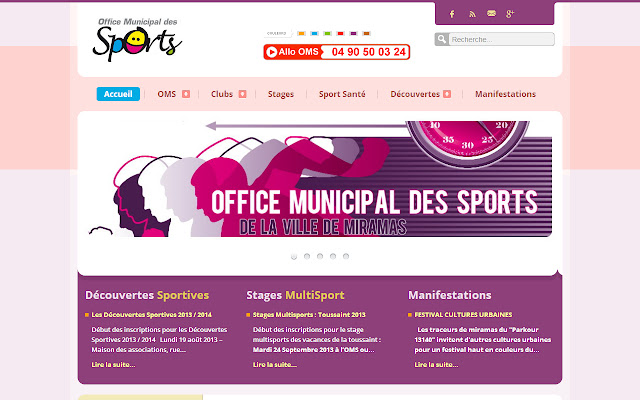Open the Stages menu item
The image size is (640, 400).
tap(281, 94)
